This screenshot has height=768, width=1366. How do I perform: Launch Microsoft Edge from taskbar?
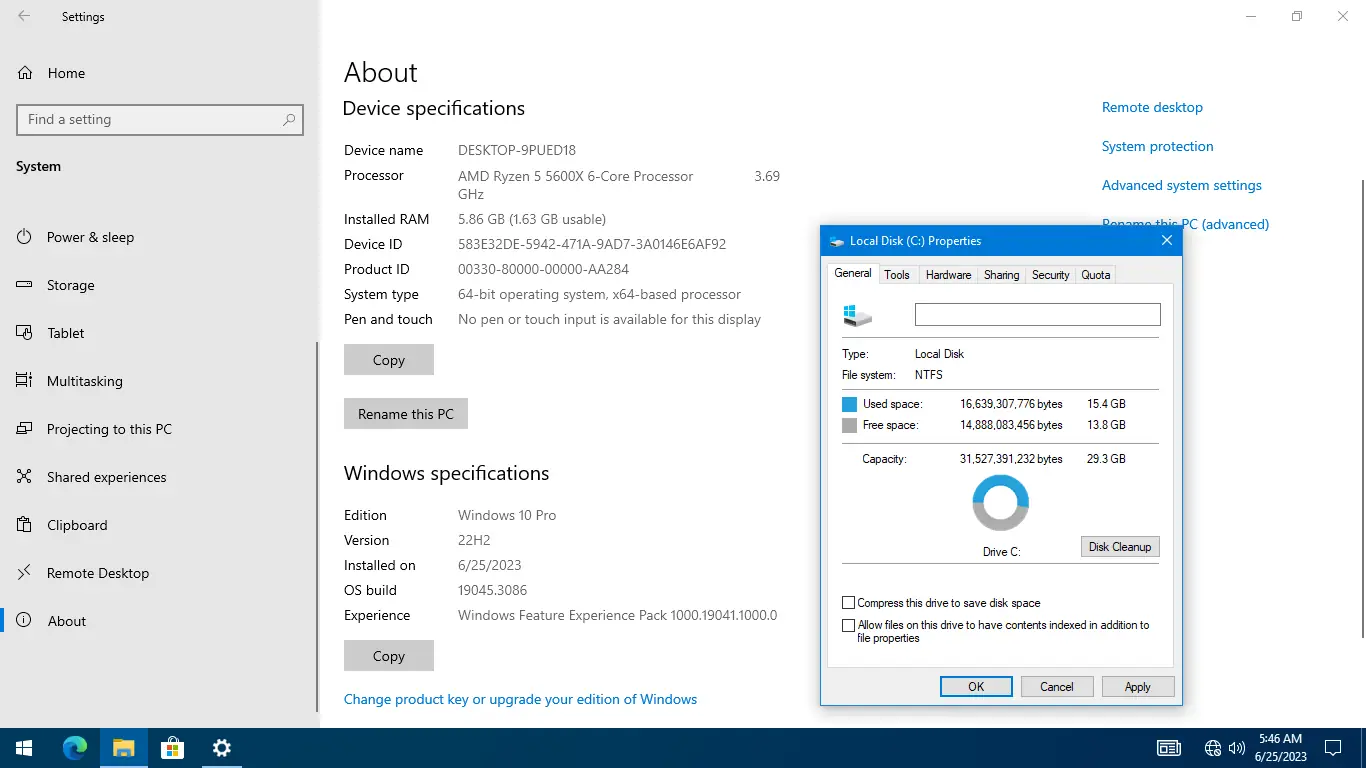coord(75,748)
